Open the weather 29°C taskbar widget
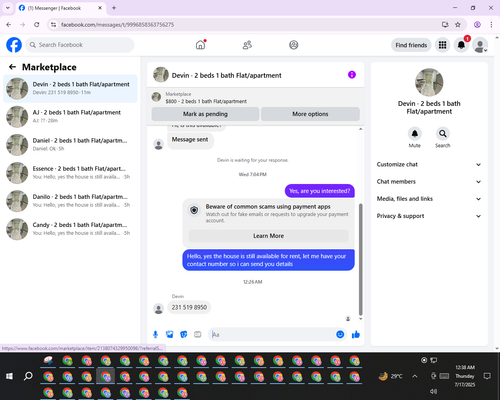The width and height of the screenshot is (500, 400). click(x=391, y=376)
